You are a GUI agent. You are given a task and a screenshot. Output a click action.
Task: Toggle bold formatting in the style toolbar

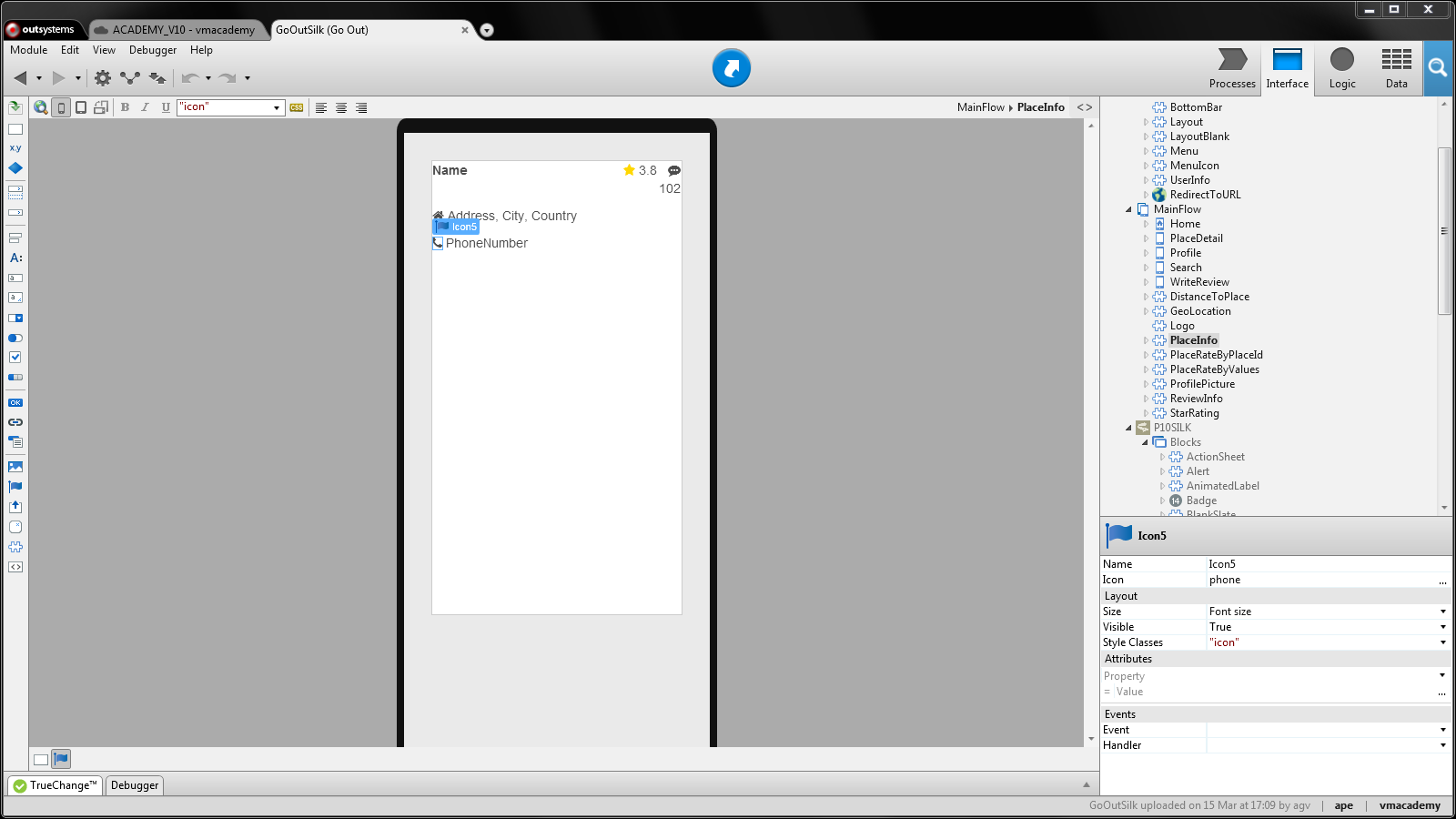point(125,107)
